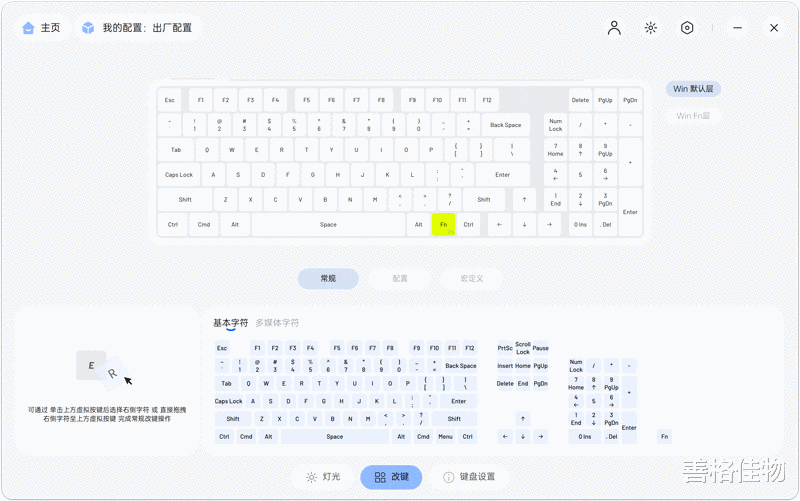Select Back Space on upper virtual keyboard

click(x=505, y=125)
